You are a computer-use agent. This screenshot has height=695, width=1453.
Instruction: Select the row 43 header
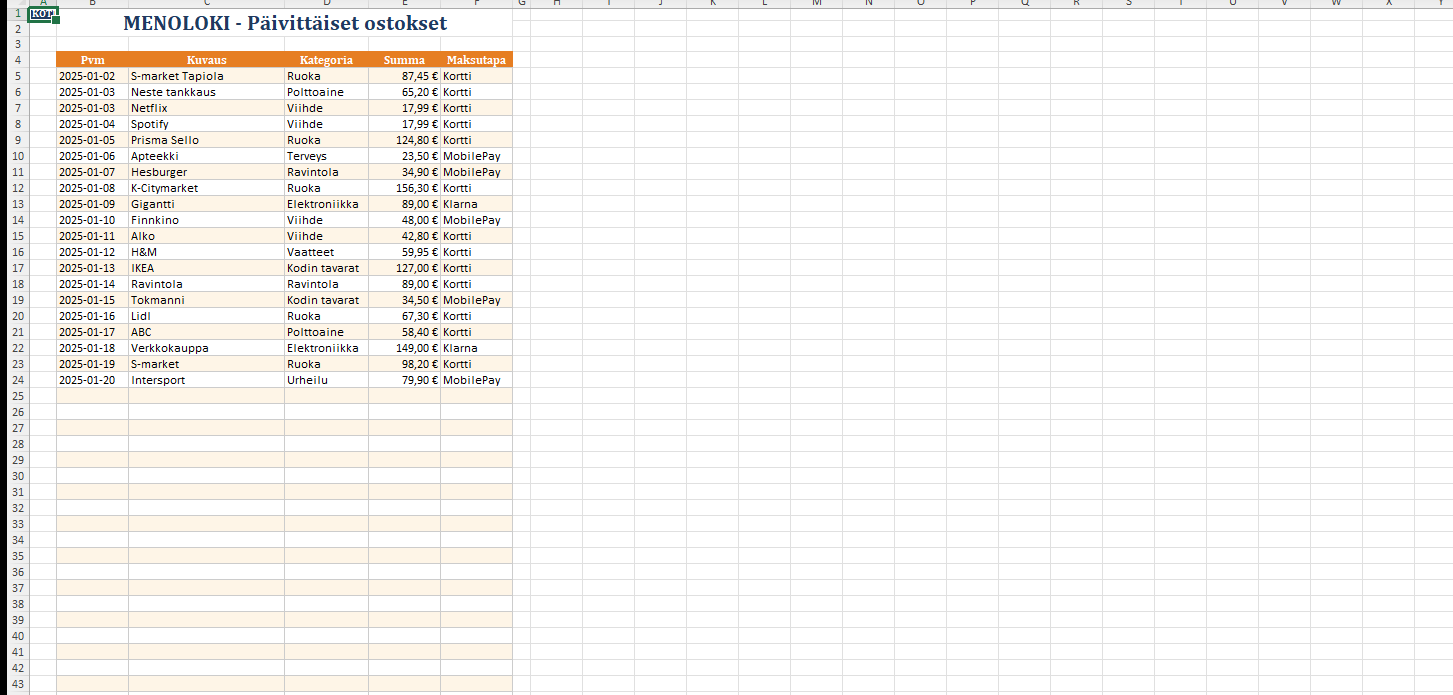coord(17,684)
